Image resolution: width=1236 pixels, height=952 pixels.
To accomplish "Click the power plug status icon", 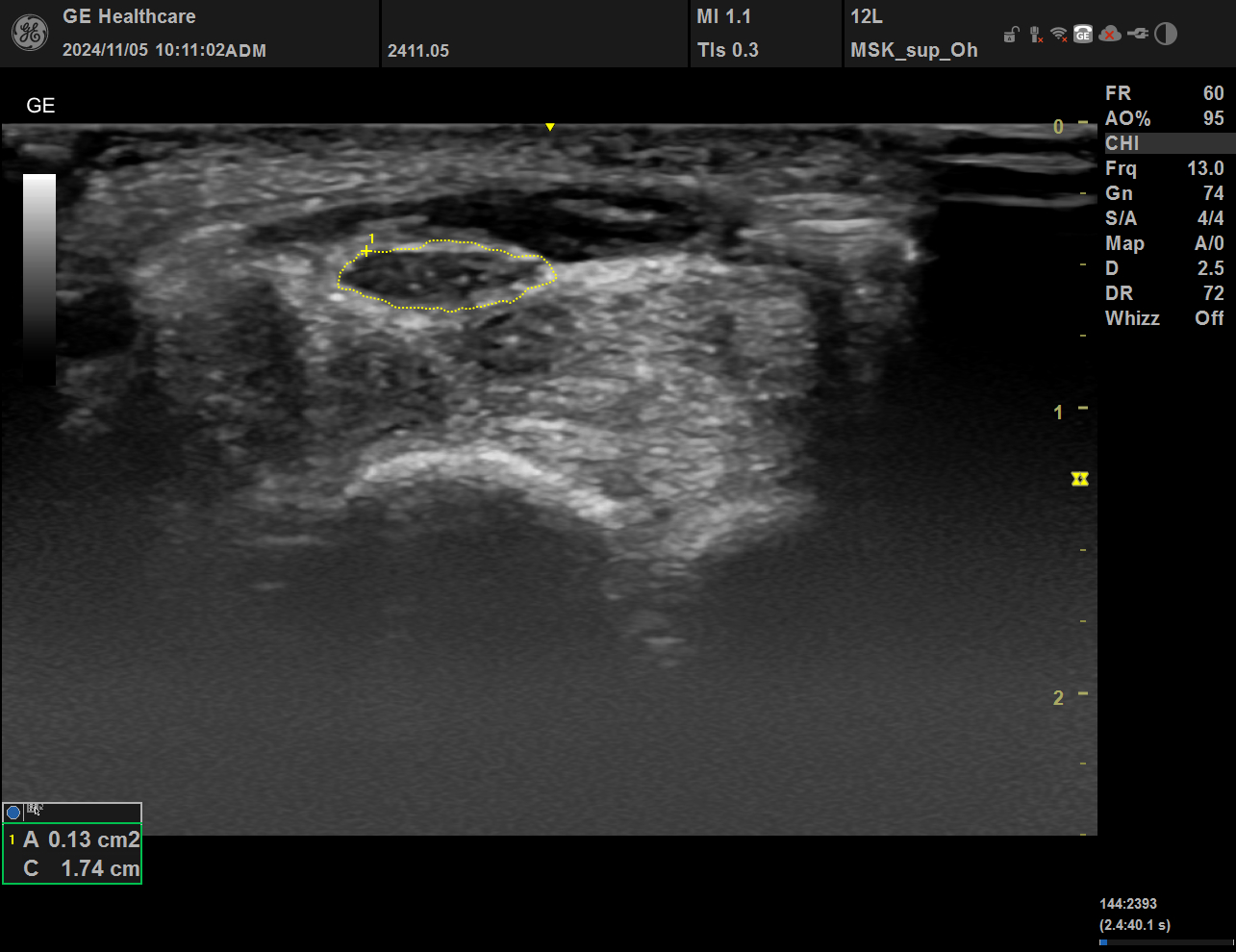I will pos(1138,34).
